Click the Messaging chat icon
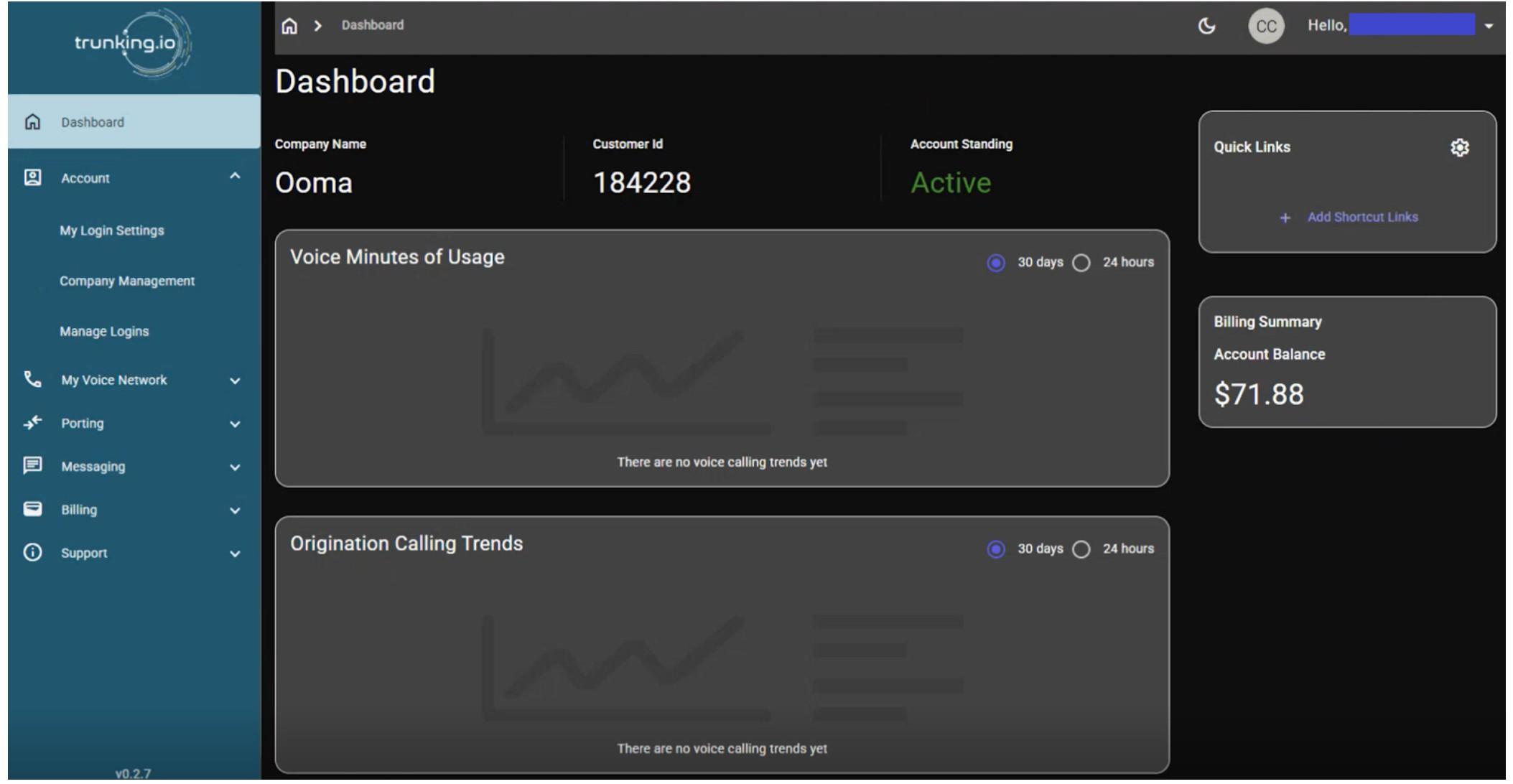Viewport: 1513px width, 784px height. 32,466
